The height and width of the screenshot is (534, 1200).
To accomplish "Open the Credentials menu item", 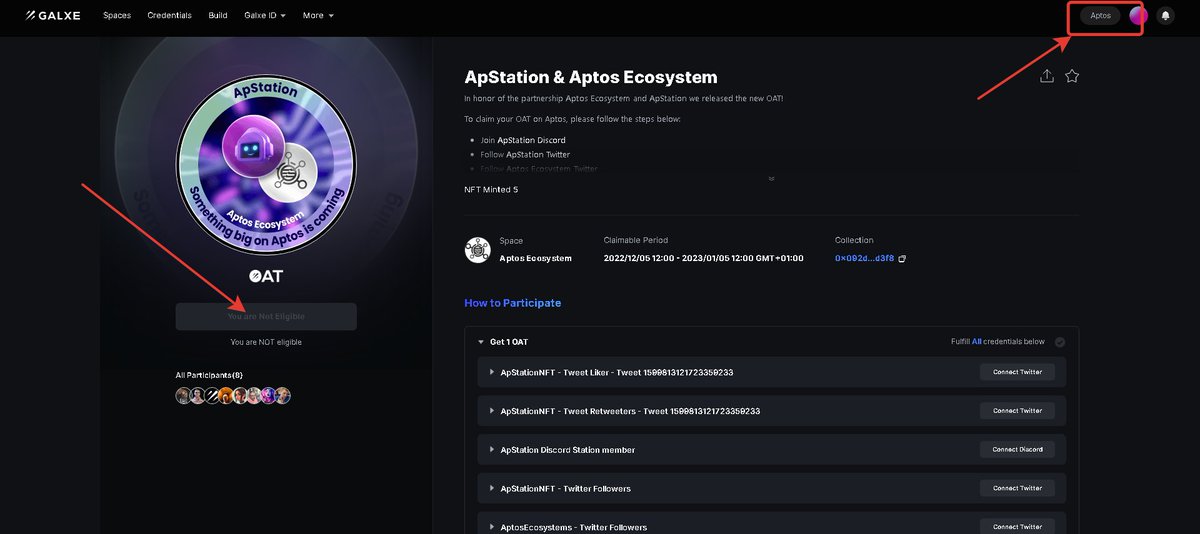I will tap(169, 16).
